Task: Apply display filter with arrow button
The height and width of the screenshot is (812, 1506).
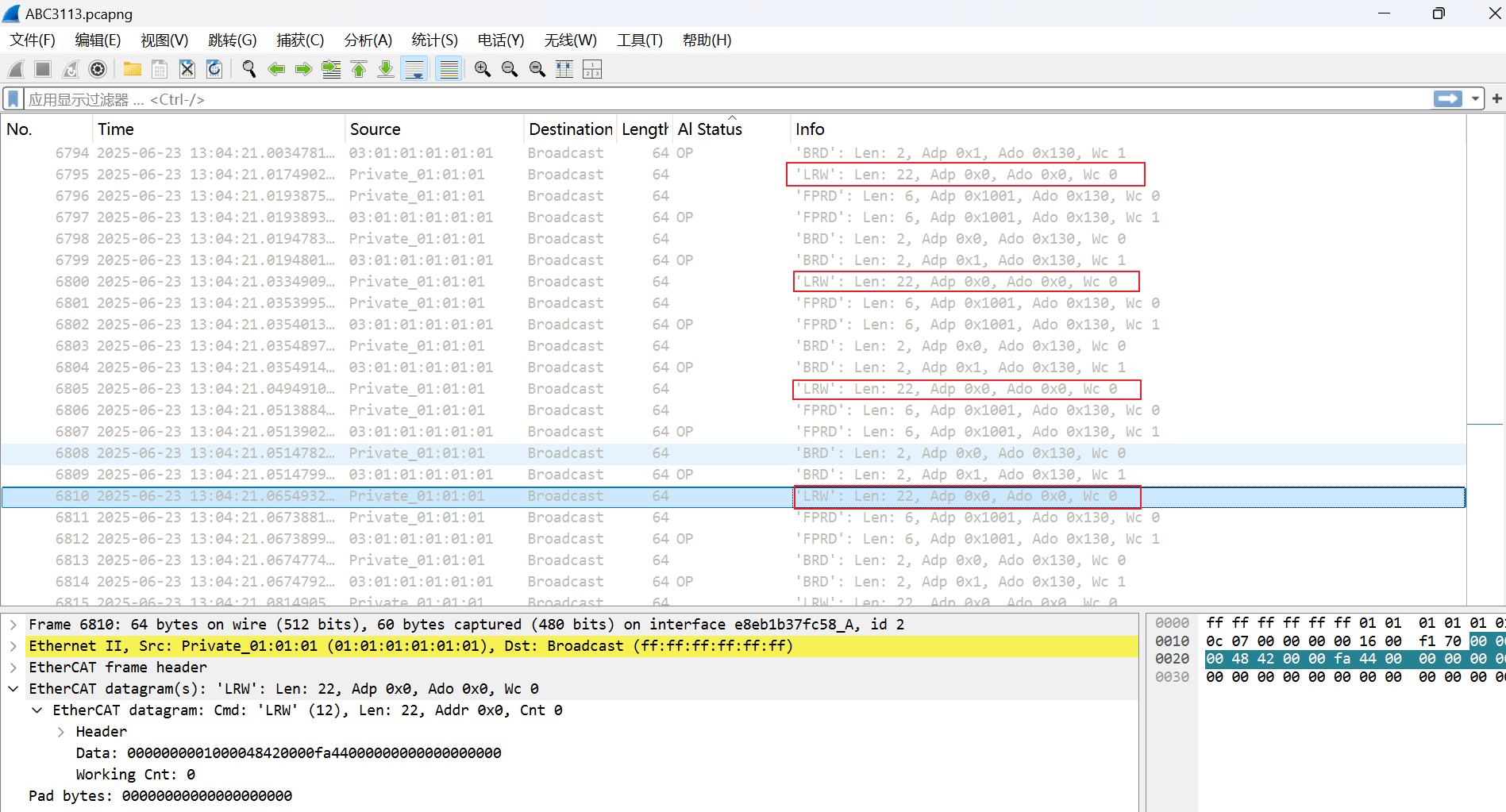Action: [1448, 99]
